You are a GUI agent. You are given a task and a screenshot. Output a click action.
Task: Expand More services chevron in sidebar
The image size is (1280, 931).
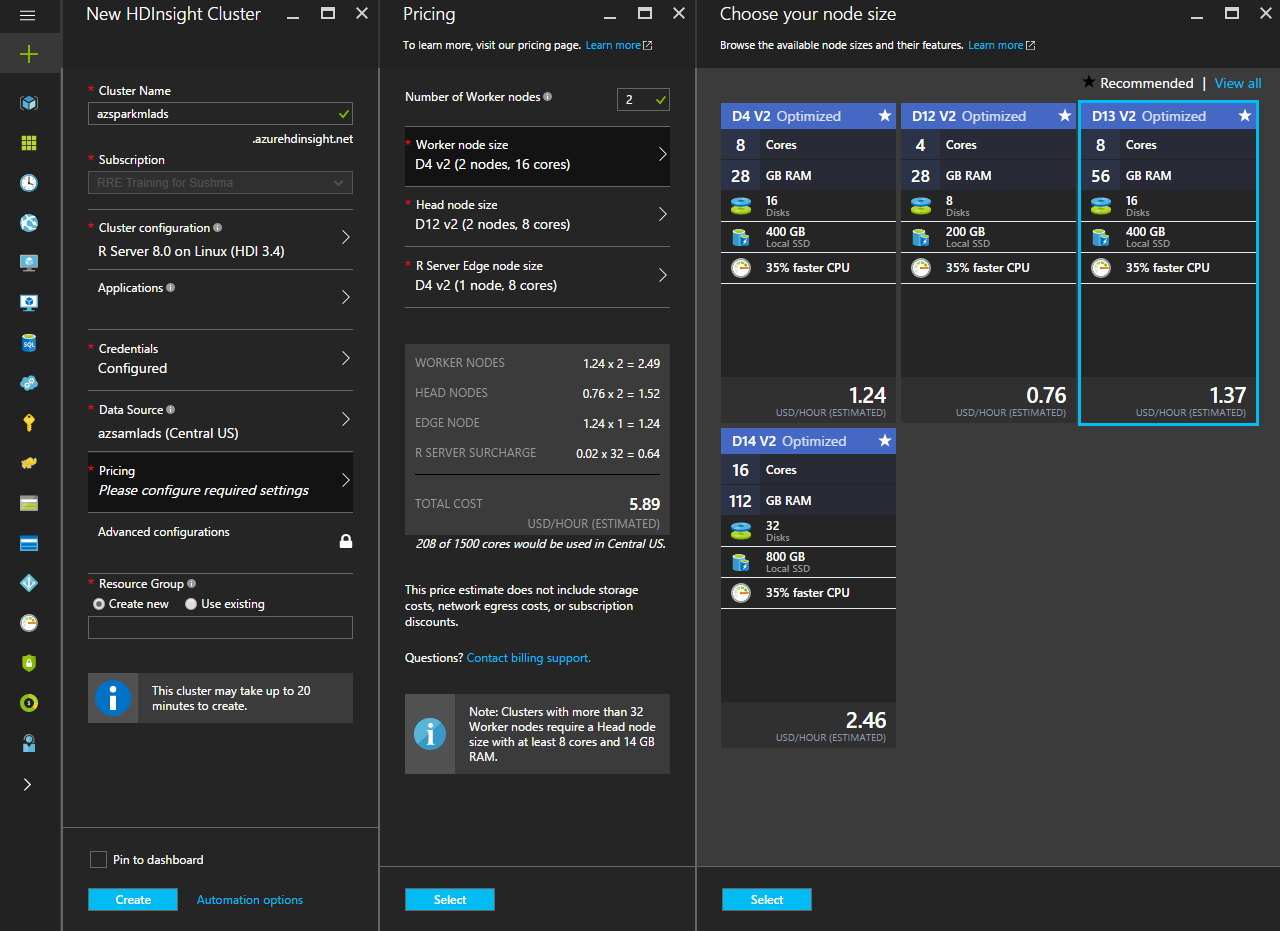pyautogui.click(x=28, y=784)
